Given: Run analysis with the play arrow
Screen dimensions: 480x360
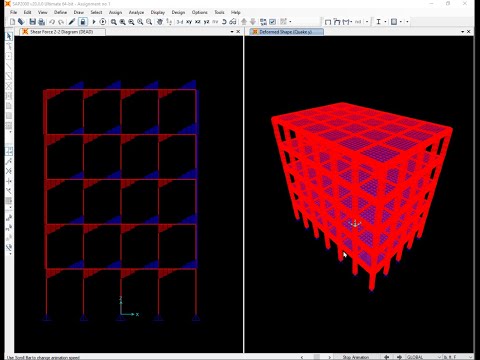Looking at the screenshot, I should coord(94,22).
